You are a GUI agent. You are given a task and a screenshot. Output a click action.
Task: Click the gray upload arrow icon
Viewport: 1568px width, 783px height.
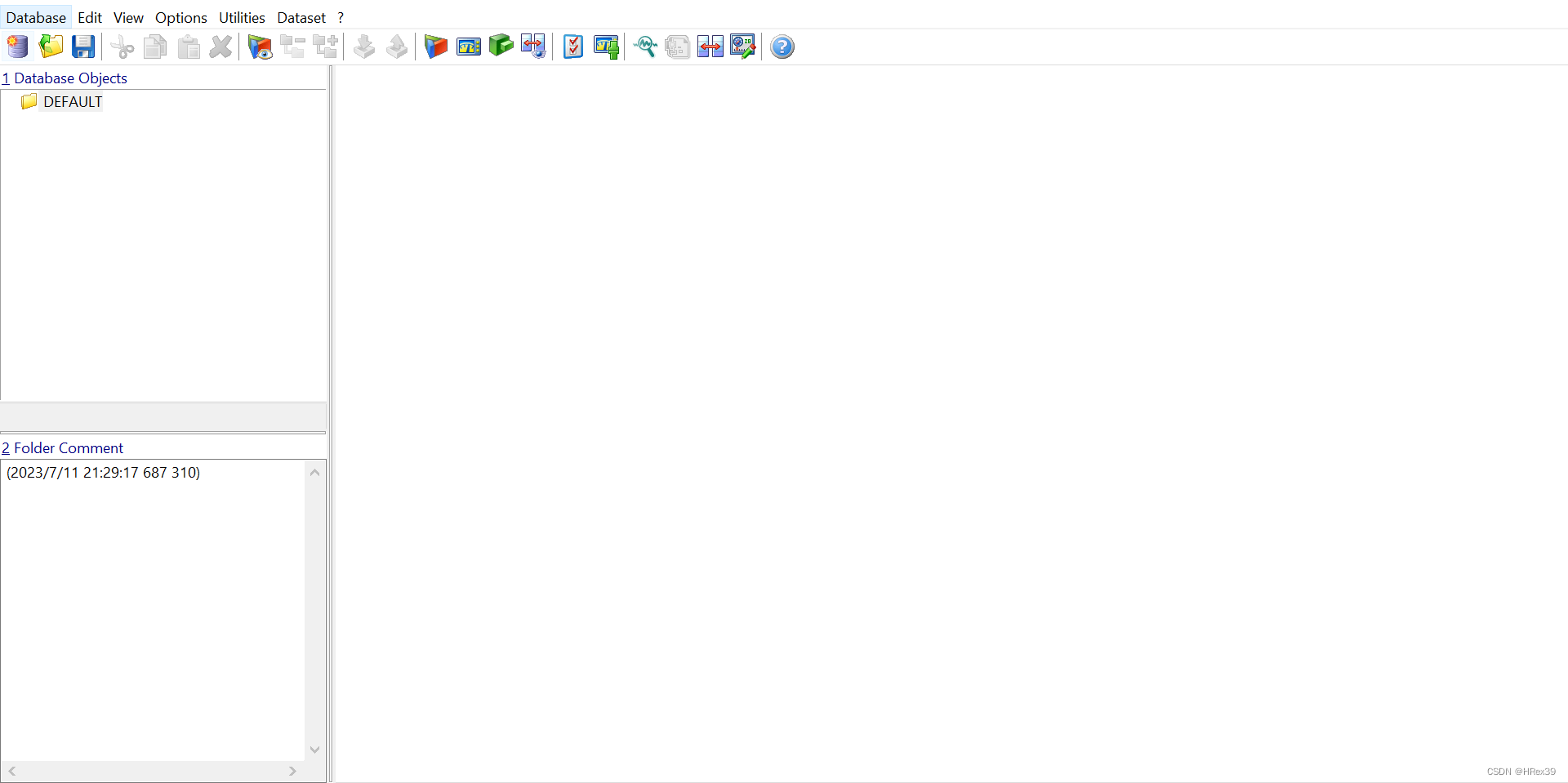coord(397,47)
